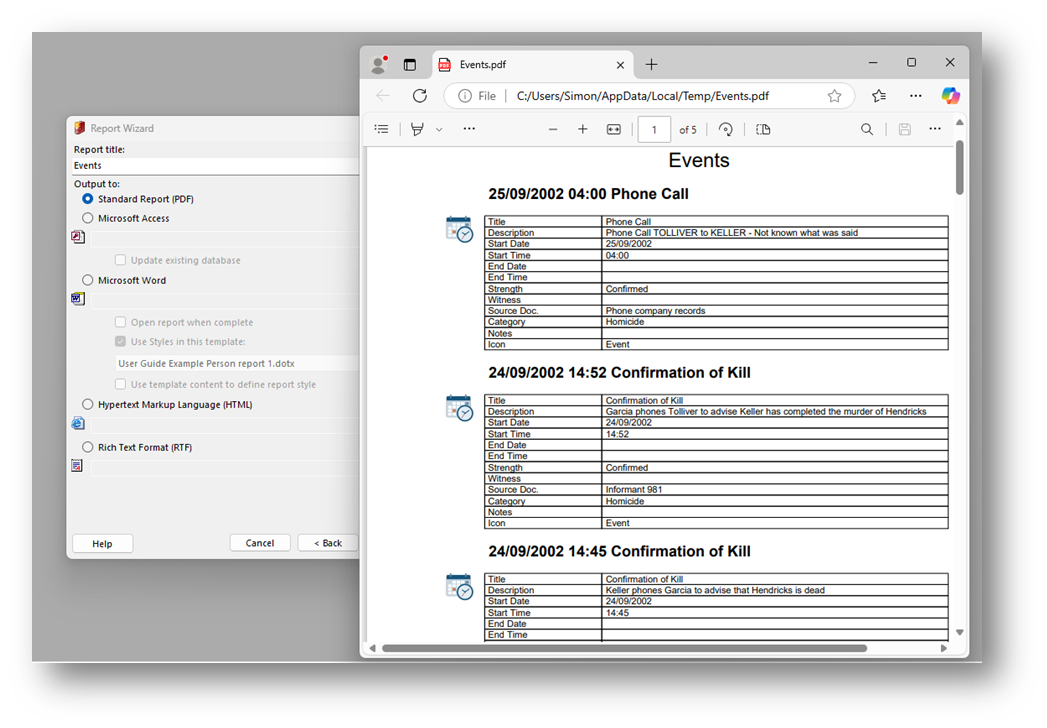1047x728 pixels.
Task: Open the User Guide Example template dropdown
Action: [x=235, y=363]
